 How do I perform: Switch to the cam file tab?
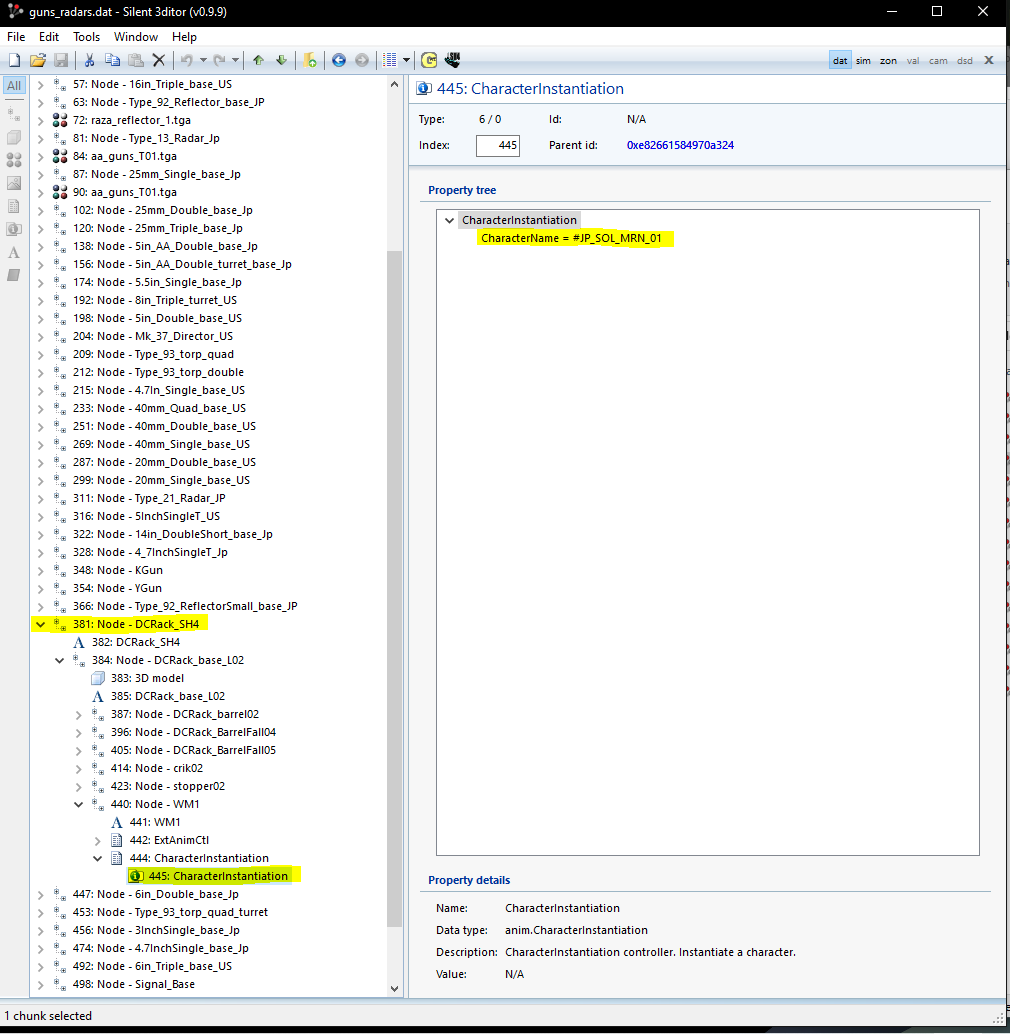coord(938,61)
